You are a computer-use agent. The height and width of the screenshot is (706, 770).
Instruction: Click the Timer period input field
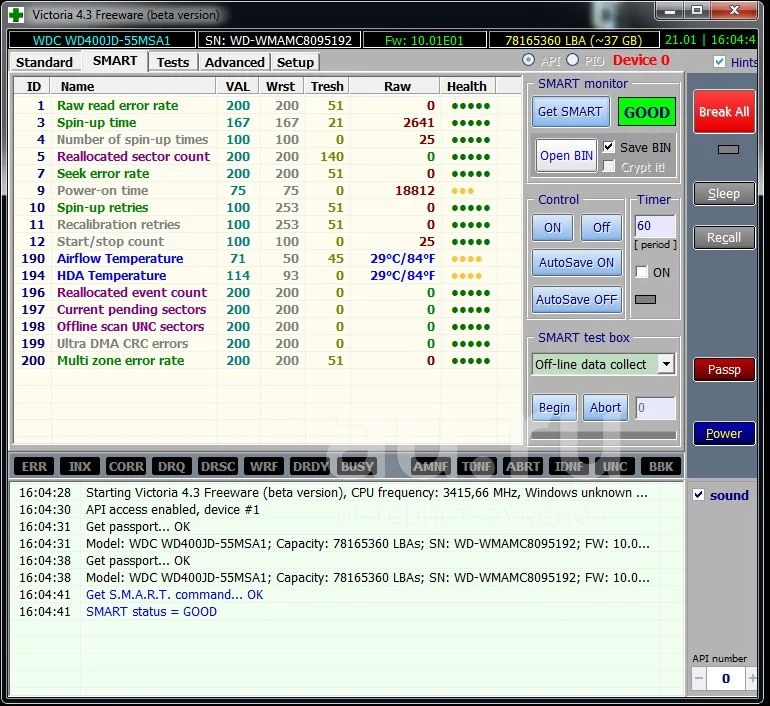[655, 226]
